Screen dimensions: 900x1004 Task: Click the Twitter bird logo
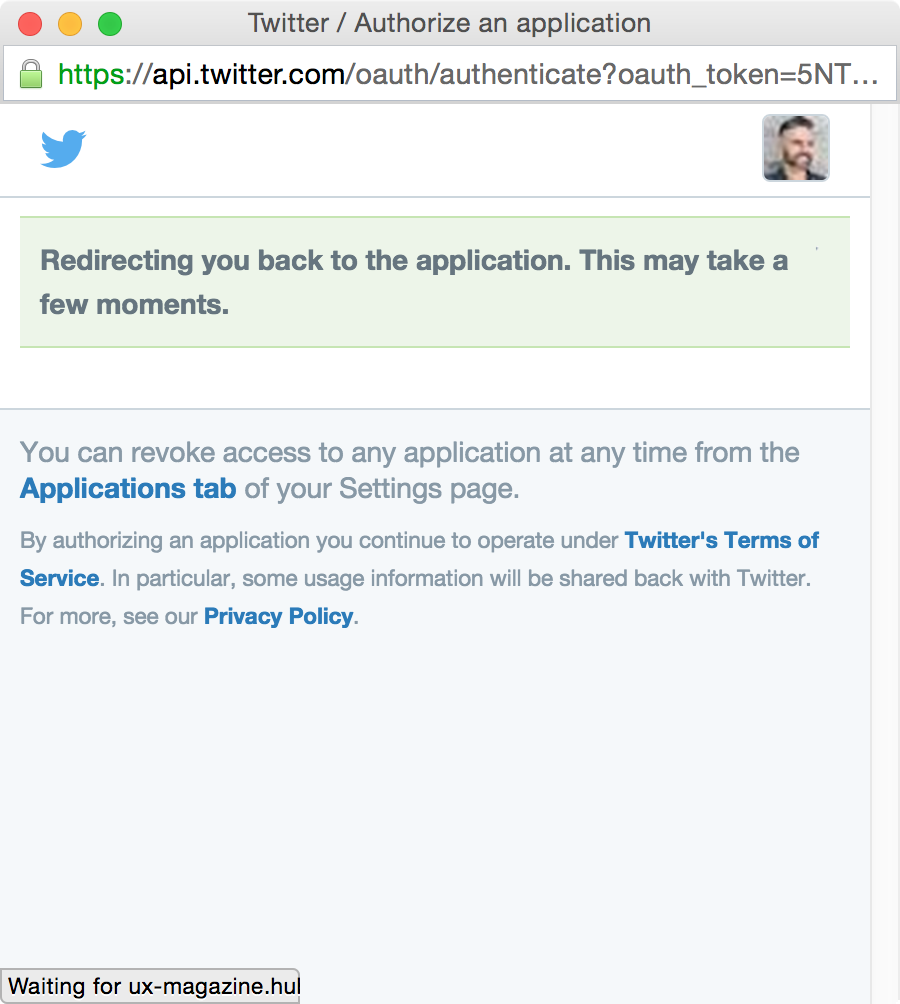coord(63,149)
